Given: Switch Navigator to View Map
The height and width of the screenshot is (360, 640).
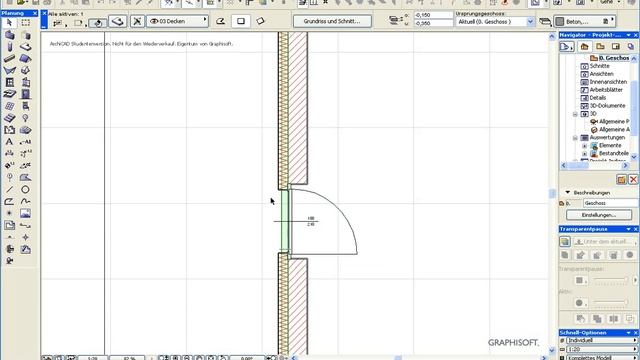Looking at the screenshot, I should tap(600, 47).
